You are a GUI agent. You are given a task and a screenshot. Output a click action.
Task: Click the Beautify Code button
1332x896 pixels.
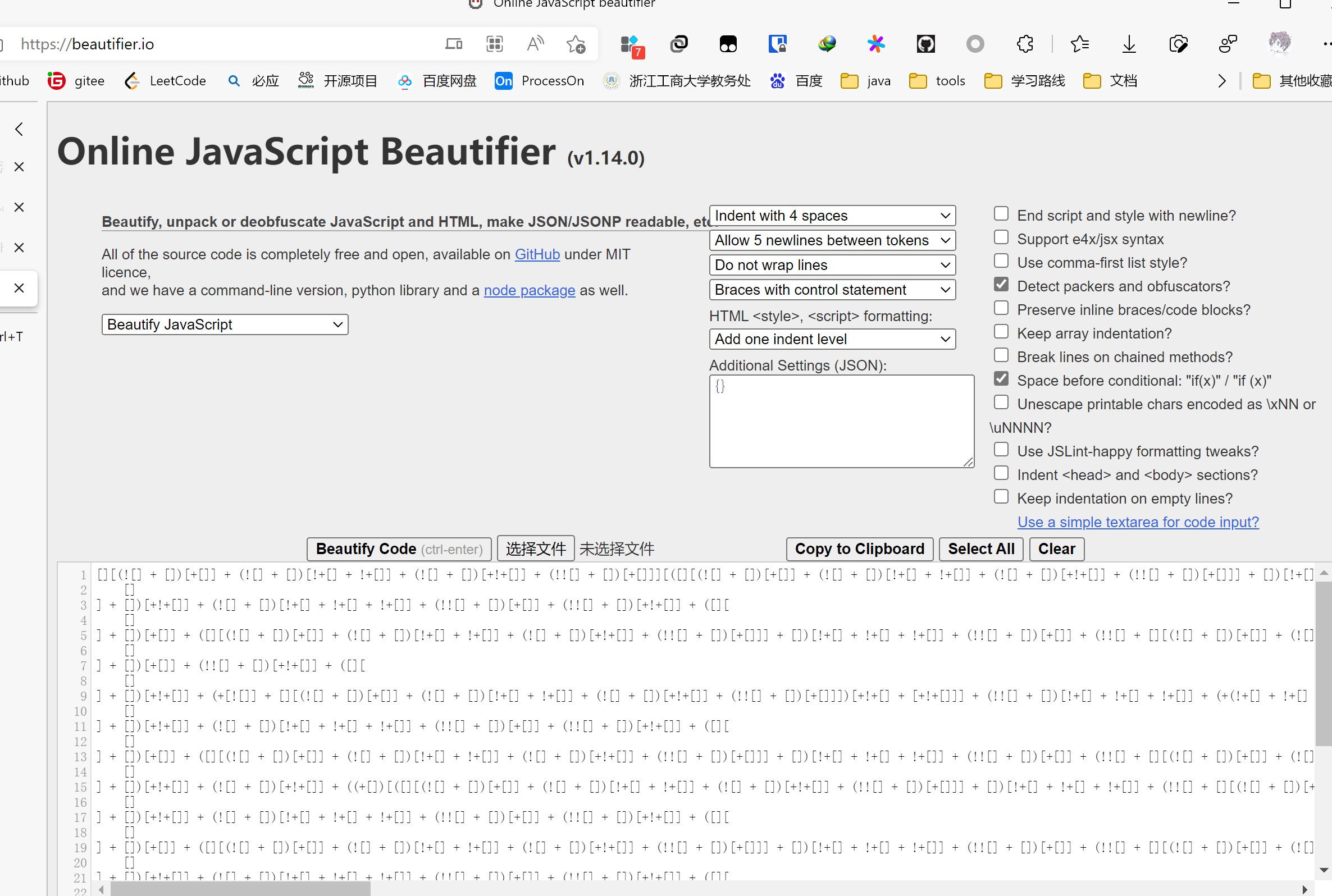[399, 548]
